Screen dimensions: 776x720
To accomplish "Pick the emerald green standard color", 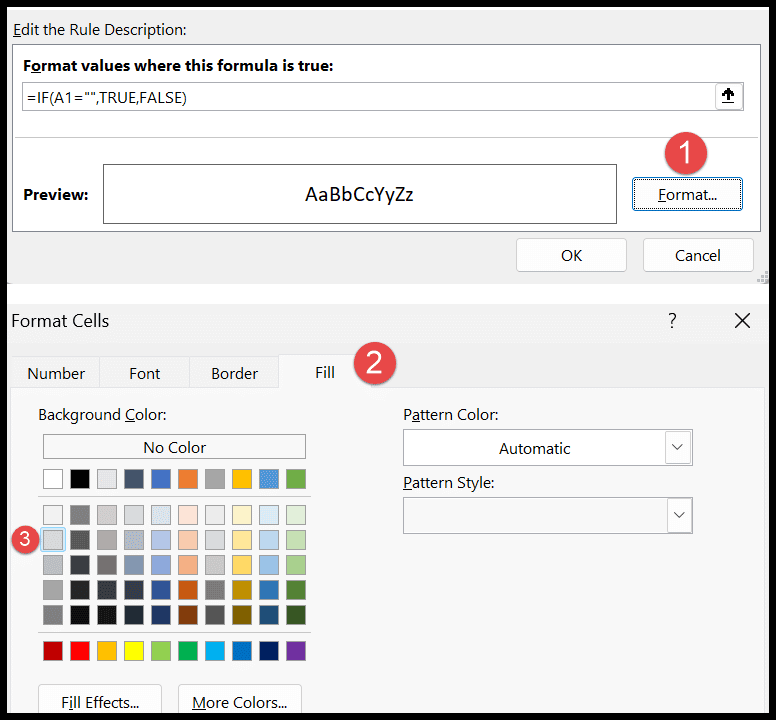I will (188, 651).
